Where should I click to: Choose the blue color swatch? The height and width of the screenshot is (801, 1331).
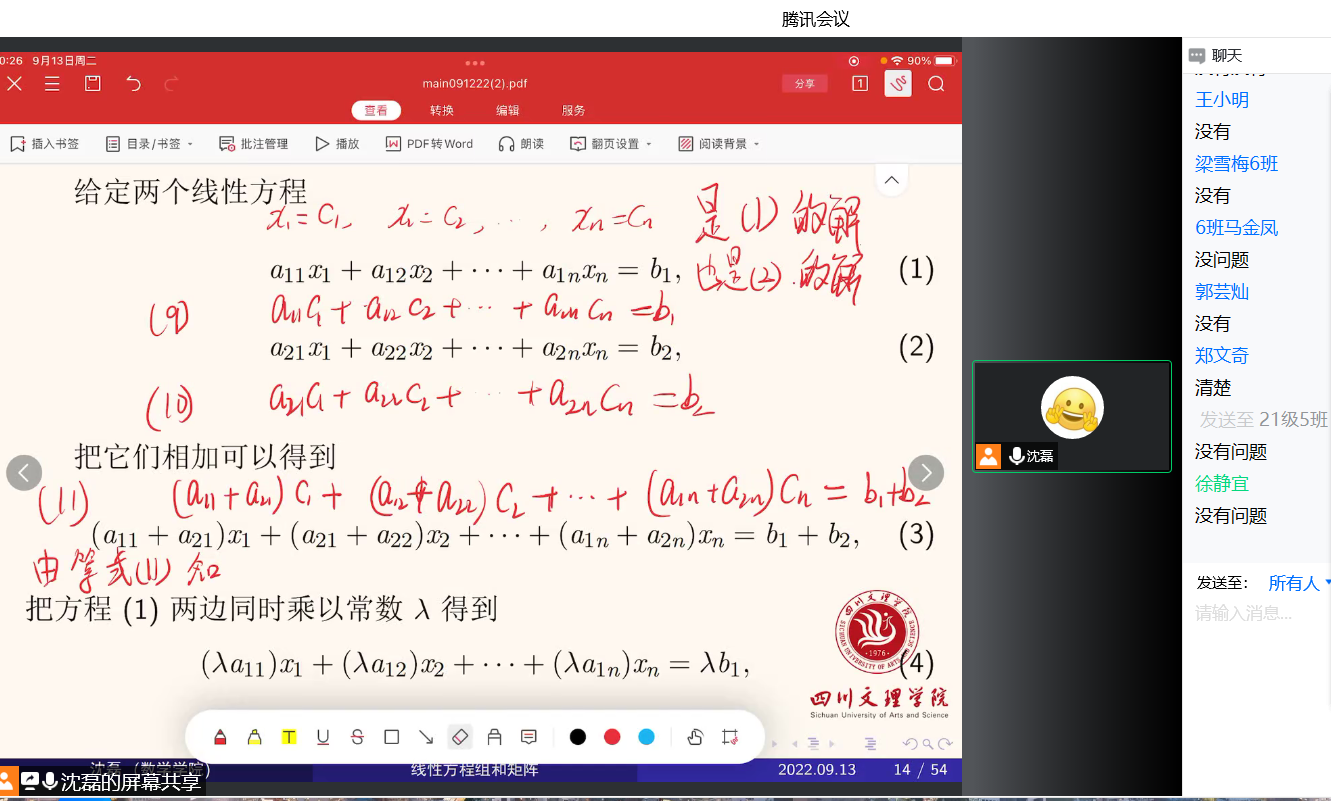pos(646,737)
